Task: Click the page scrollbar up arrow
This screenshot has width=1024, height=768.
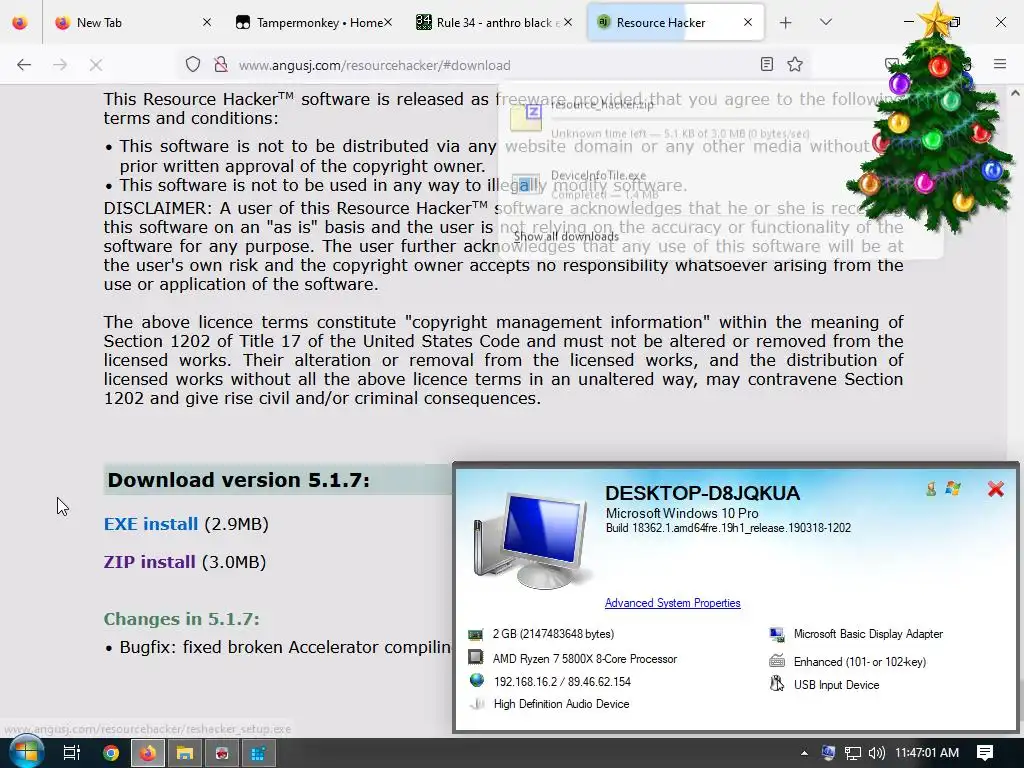Action: (1015, 93)
